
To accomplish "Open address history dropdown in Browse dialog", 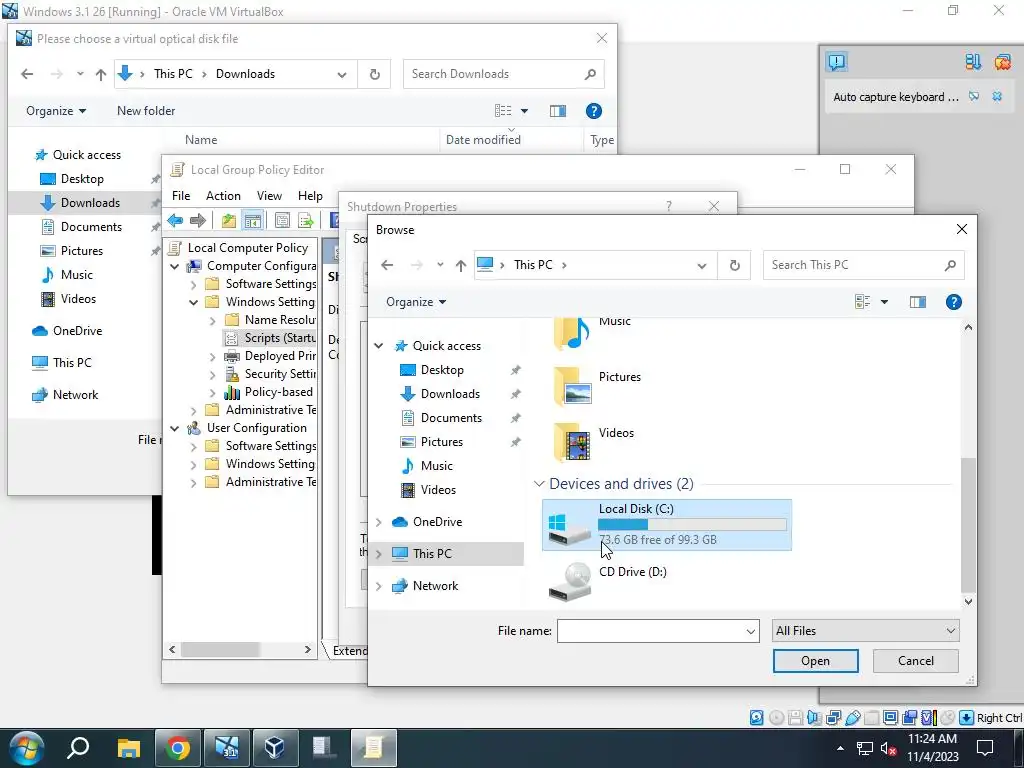I will (x=701, y=265).
